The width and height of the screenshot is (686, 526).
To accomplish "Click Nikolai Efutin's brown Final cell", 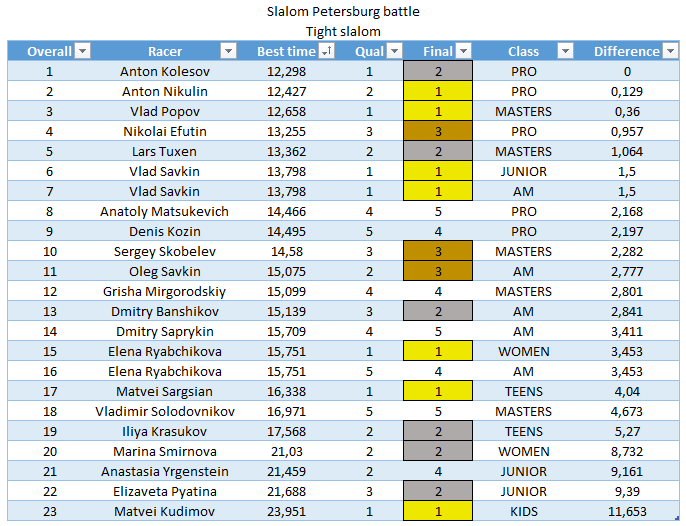I will point(438,131).
